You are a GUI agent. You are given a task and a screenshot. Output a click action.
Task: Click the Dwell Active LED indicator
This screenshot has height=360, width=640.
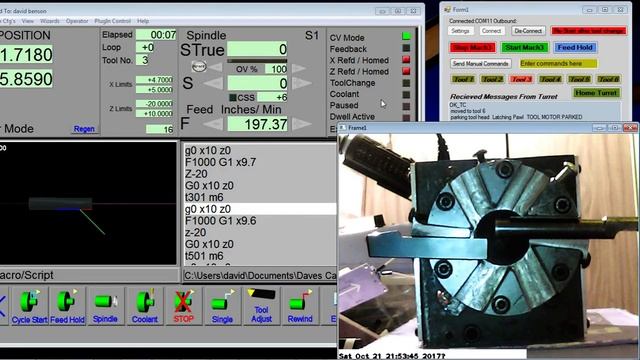(x=406, y=118)
